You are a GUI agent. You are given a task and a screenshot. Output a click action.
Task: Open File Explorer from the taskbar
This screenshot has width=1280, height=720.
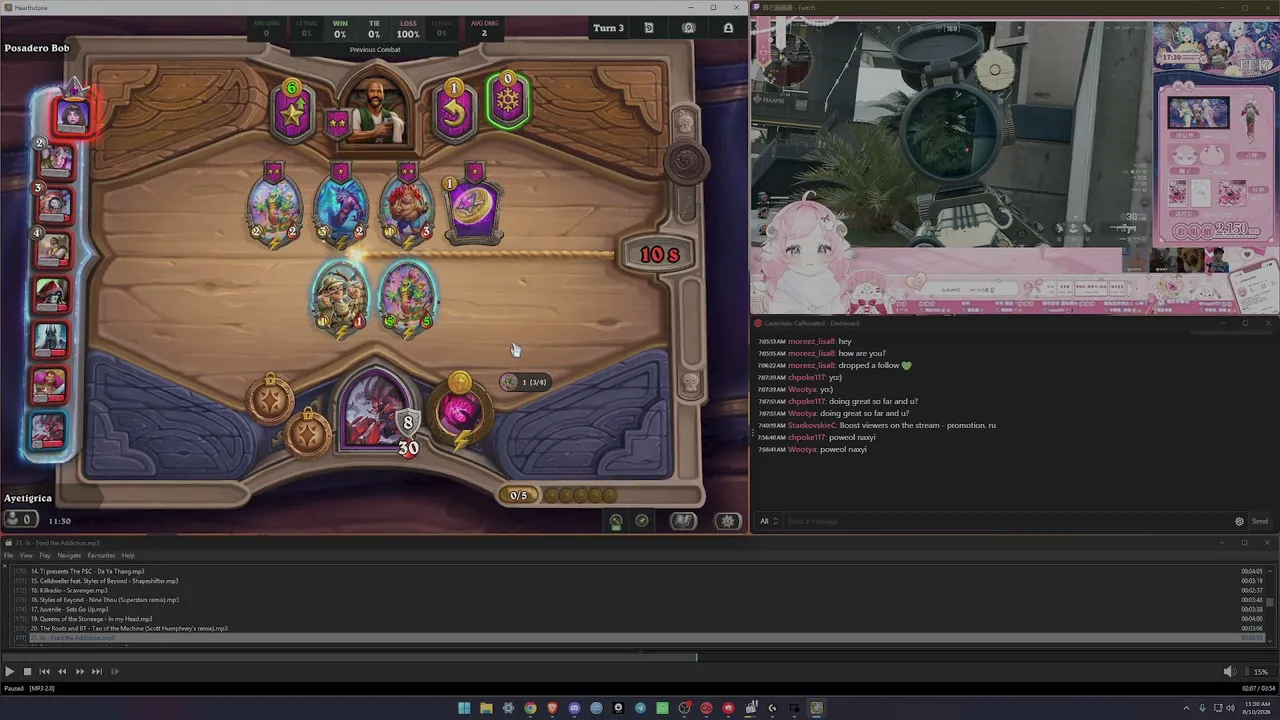[x=486, y=708]
